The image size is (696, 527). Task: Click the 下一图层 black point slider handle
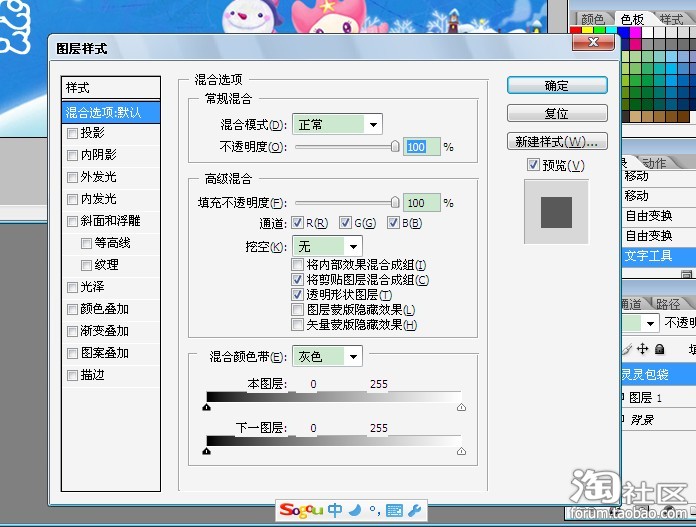[206, 451]
